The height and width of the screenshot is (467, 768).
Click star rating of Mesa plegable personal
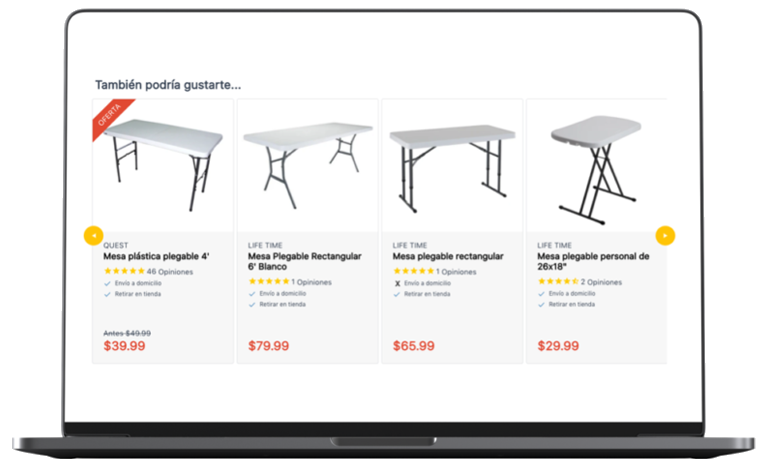[x=558, y=281]
